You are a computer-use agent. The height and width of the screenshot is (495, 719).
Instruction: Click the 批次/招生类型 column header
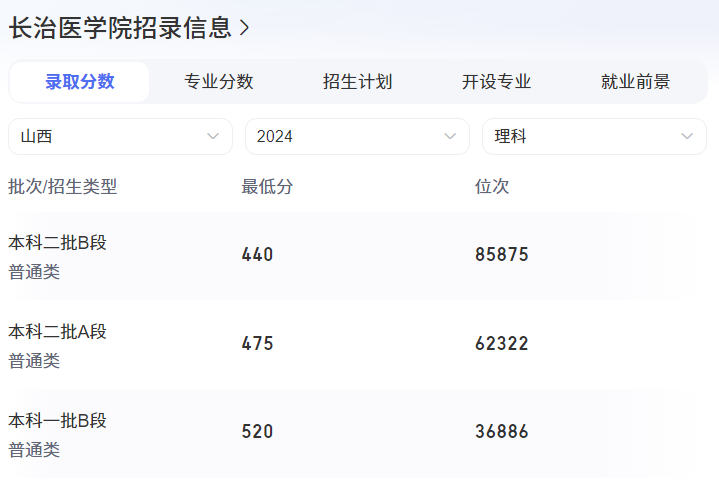[x=63, y=187]
